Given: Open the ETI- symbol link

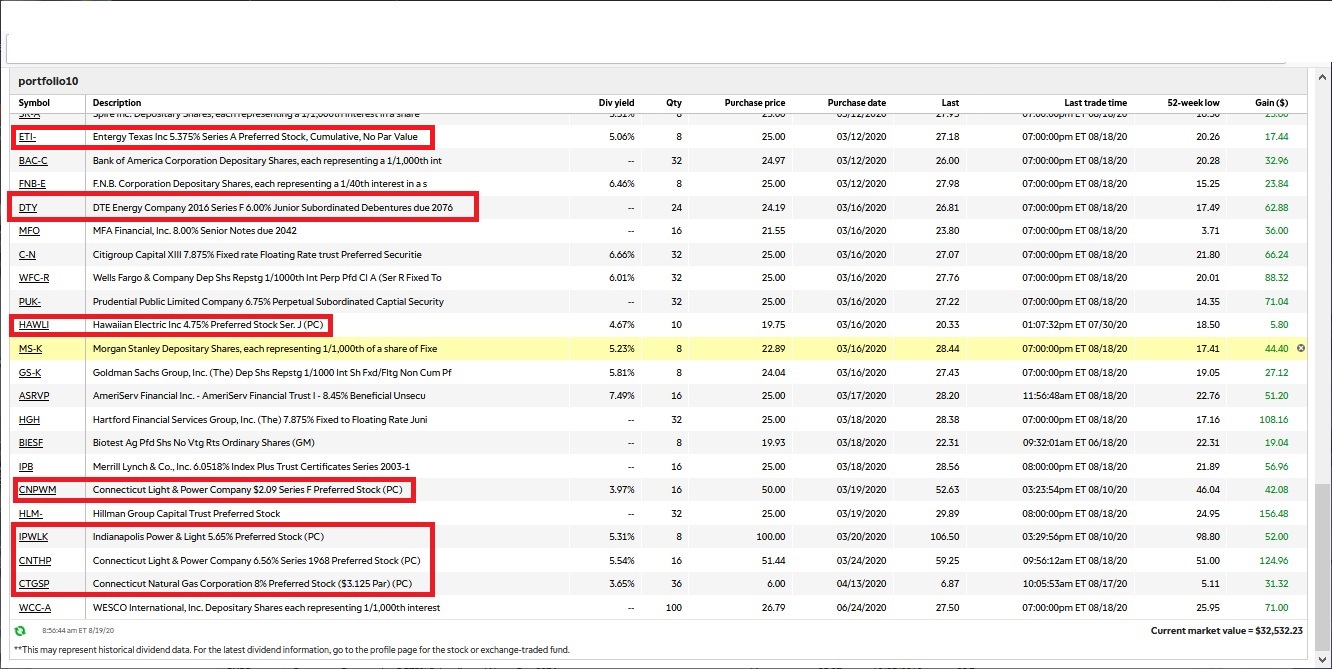Looking at the screenshot, I should pos(27,137).
